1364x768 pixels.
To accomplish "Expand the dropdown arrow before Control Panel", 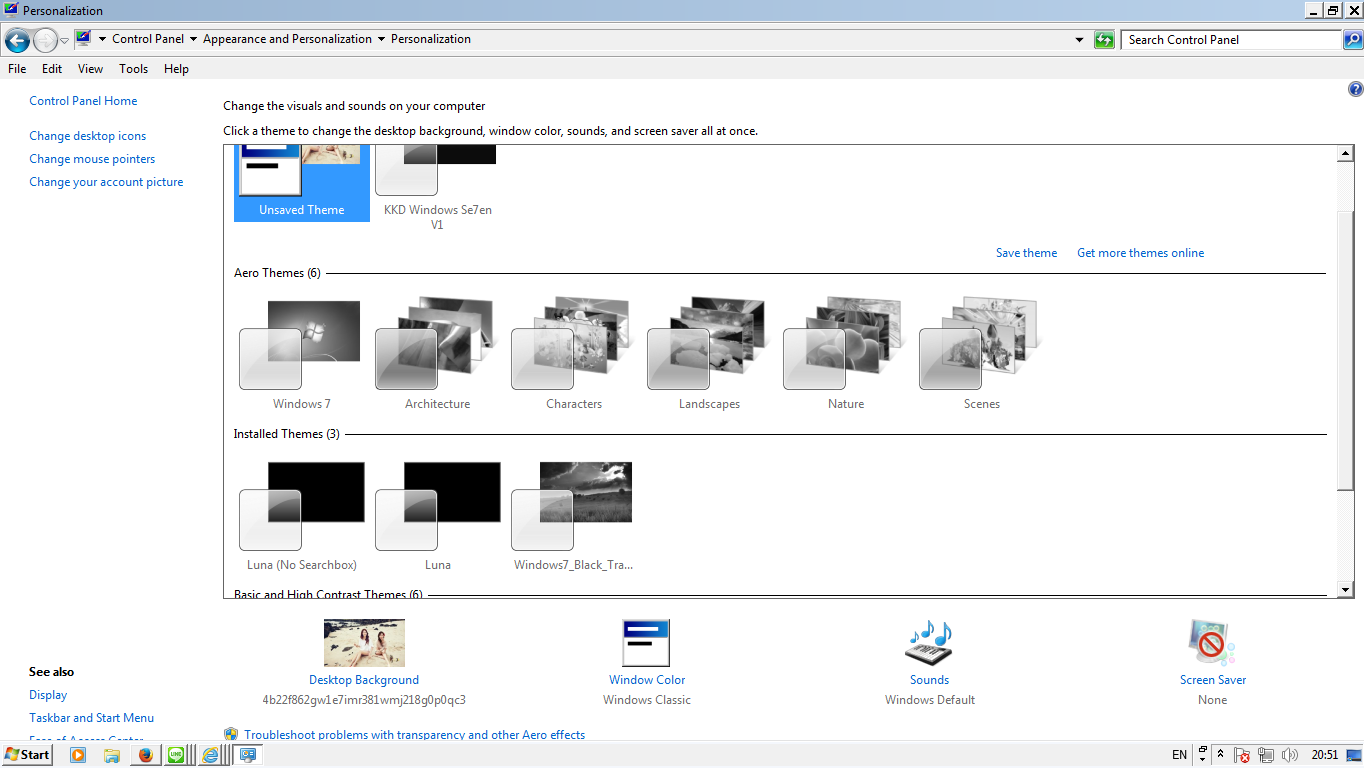I will click(x=102, y=40).
